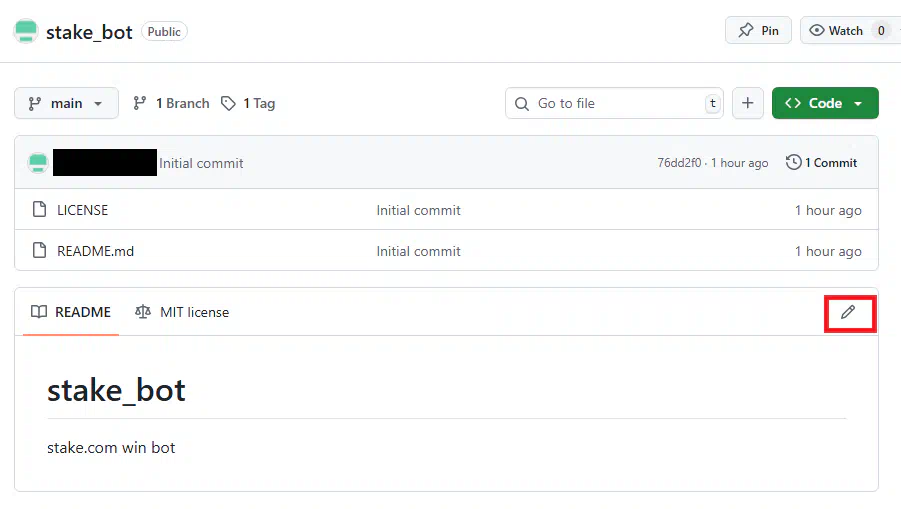Switch to the MIT license tab

(x=182, y=312)
